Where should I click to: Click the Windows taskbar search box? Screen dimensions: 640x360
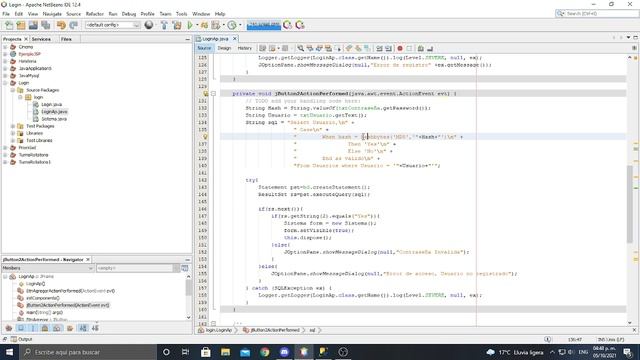coord(88,352)
